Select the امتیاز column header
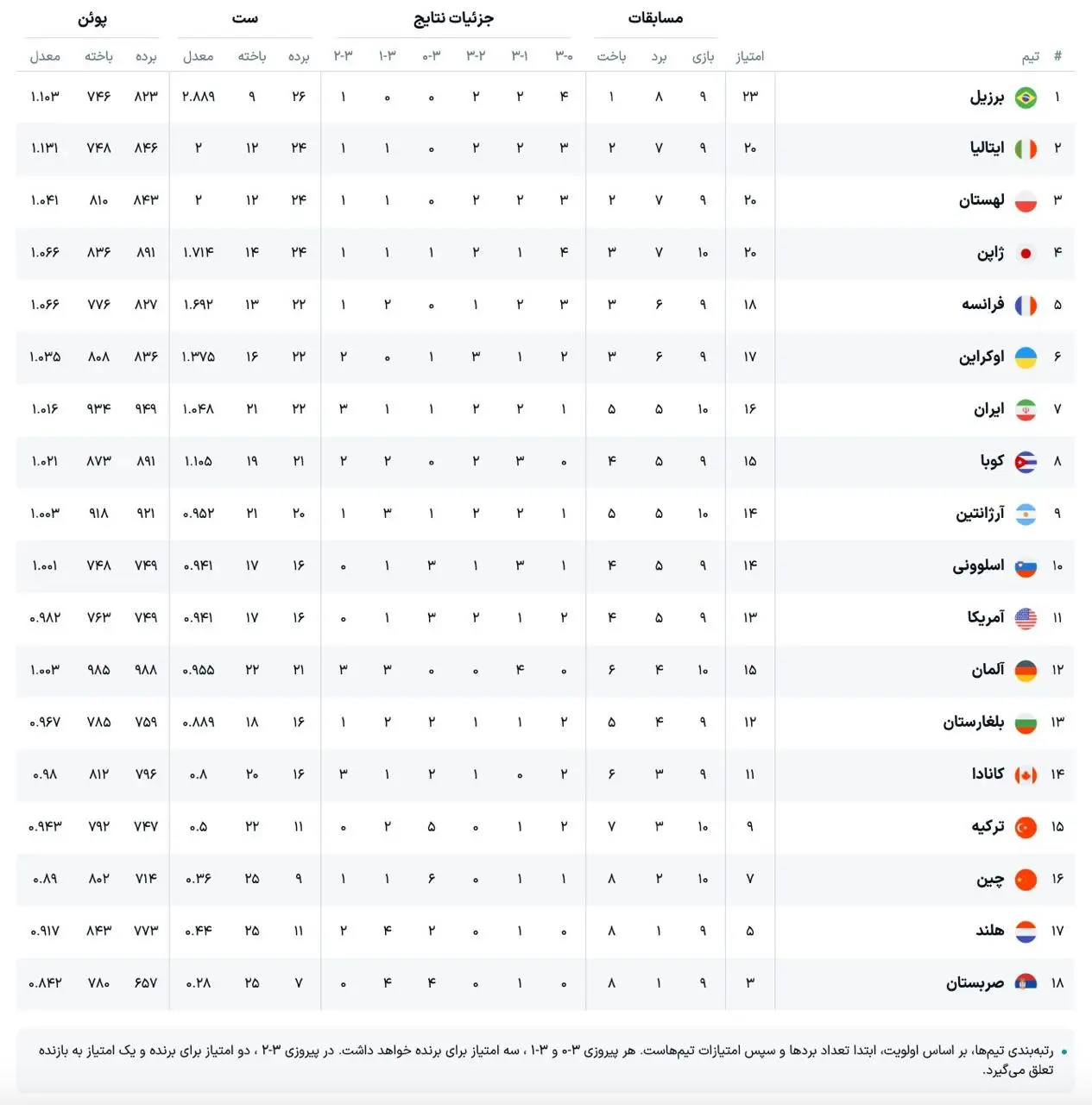The image size is (1092, 1105). point(749,56)
